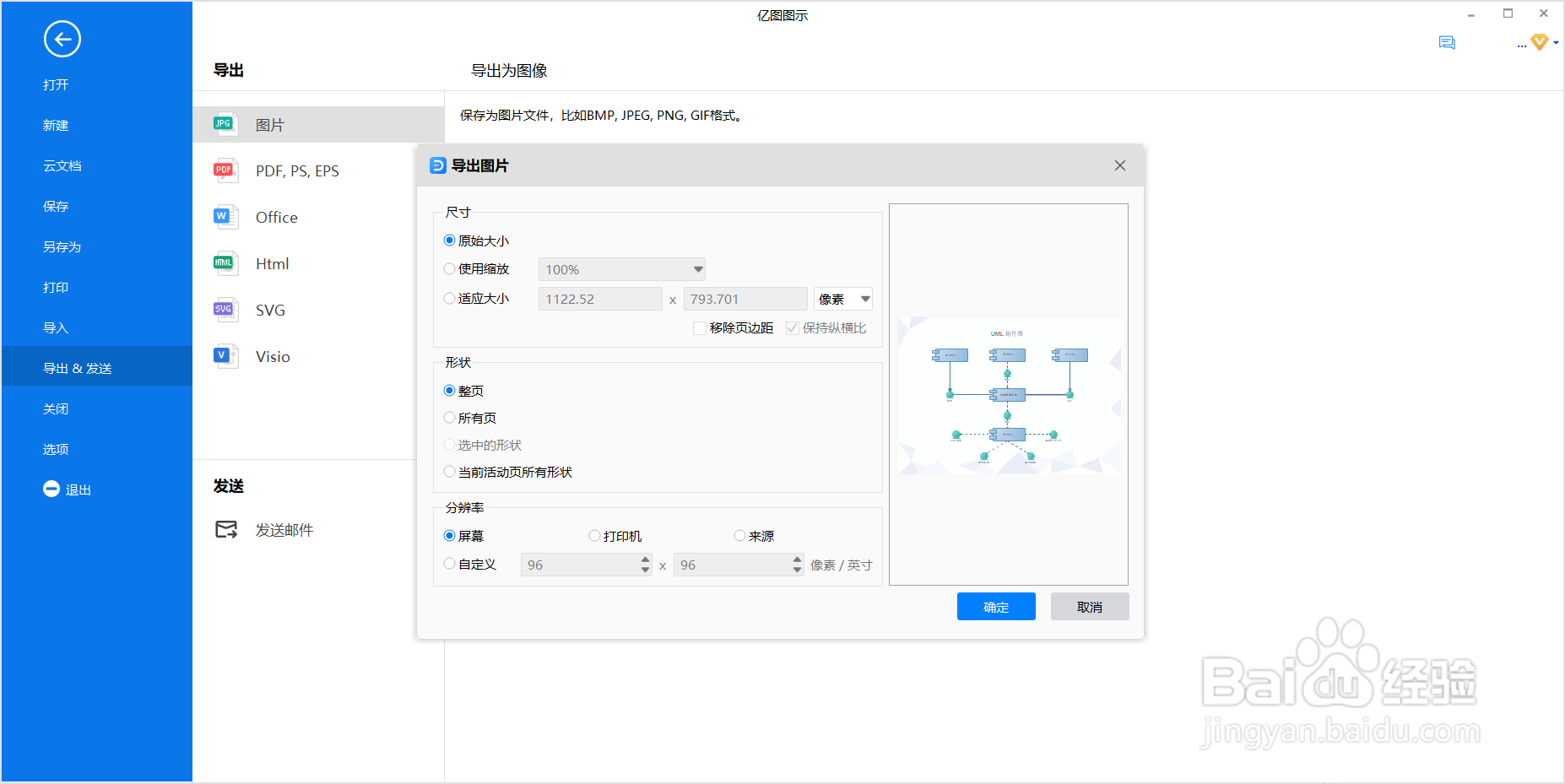Select the 原始大小 radio button
The image size is (1565, 784).
click(x=449, y=240)
